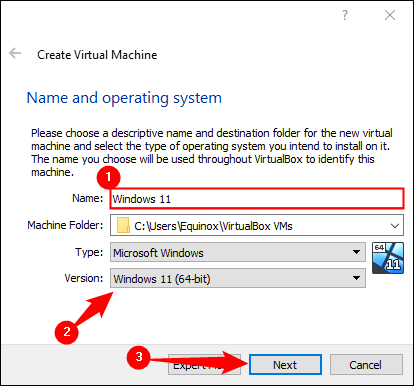Click the yellow folder icon in Machine Folder
This screenshot has height=386, width=414.
[123, 226]
